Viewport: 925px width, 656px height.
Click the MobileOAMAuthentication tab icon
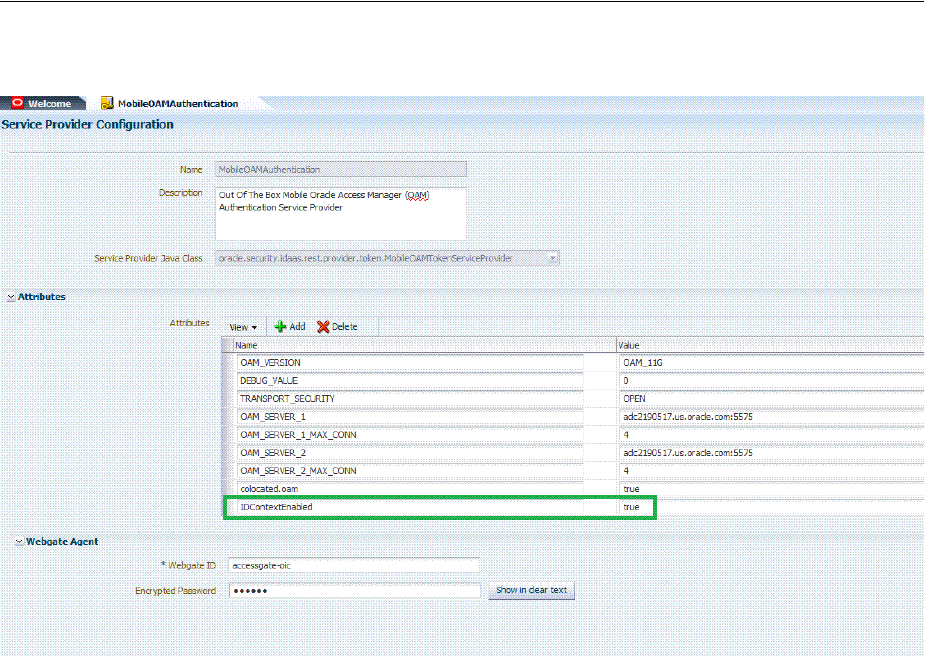(x=107, y=103)
